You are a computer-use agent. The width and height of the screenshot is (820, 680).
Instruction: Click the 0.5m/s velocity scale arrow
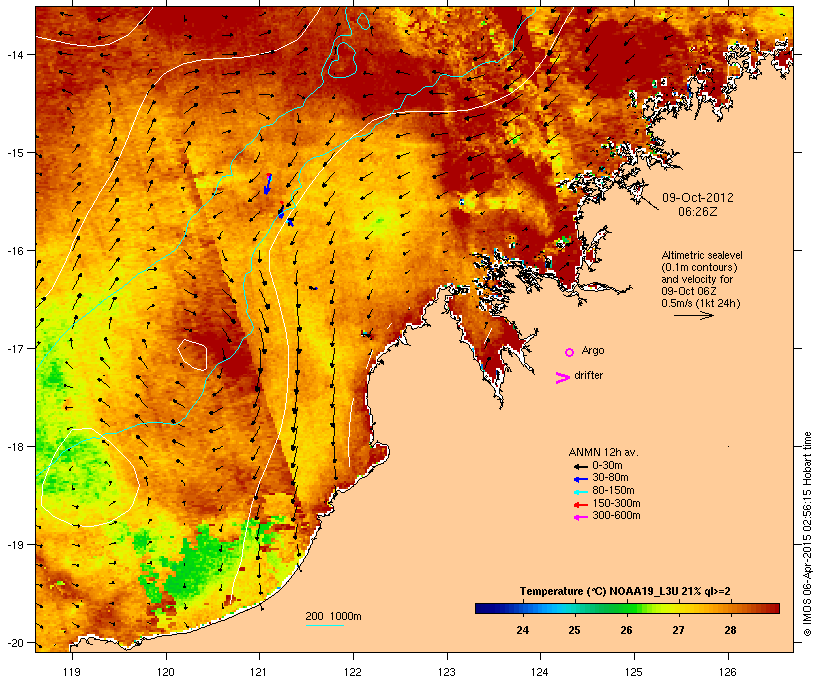[x=693, y=315]
